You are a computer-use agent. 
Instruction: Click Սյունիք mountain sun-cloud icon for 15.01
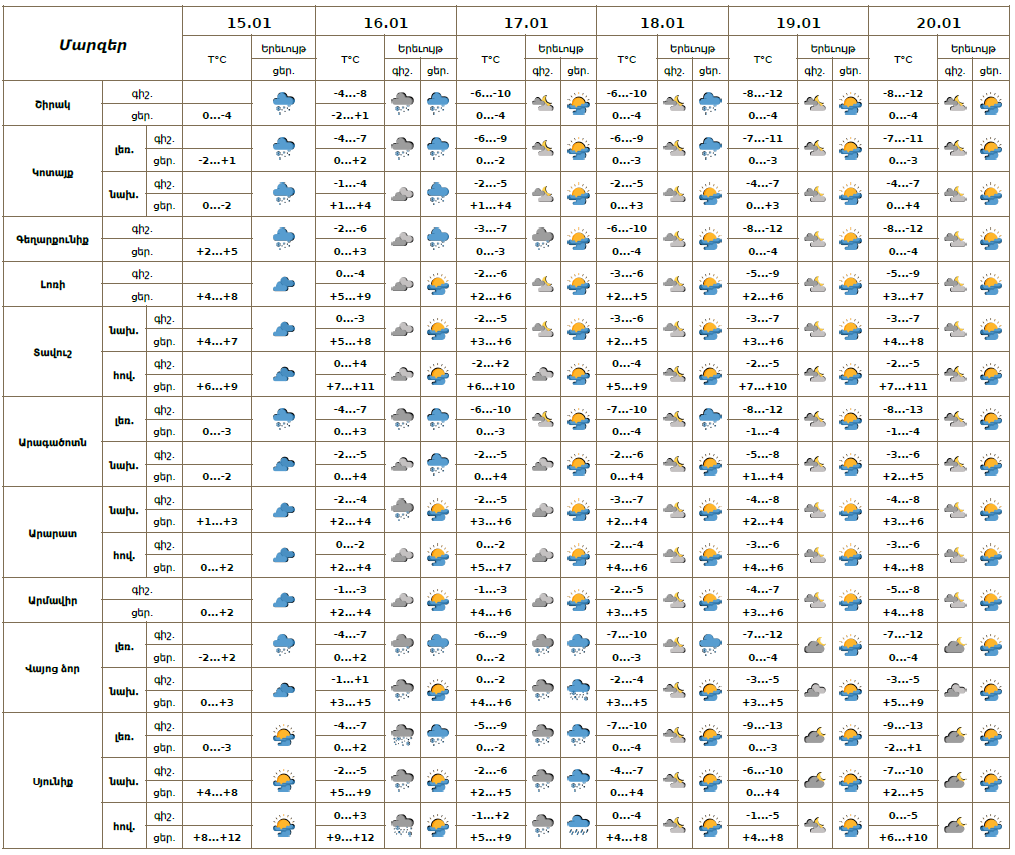283,736
